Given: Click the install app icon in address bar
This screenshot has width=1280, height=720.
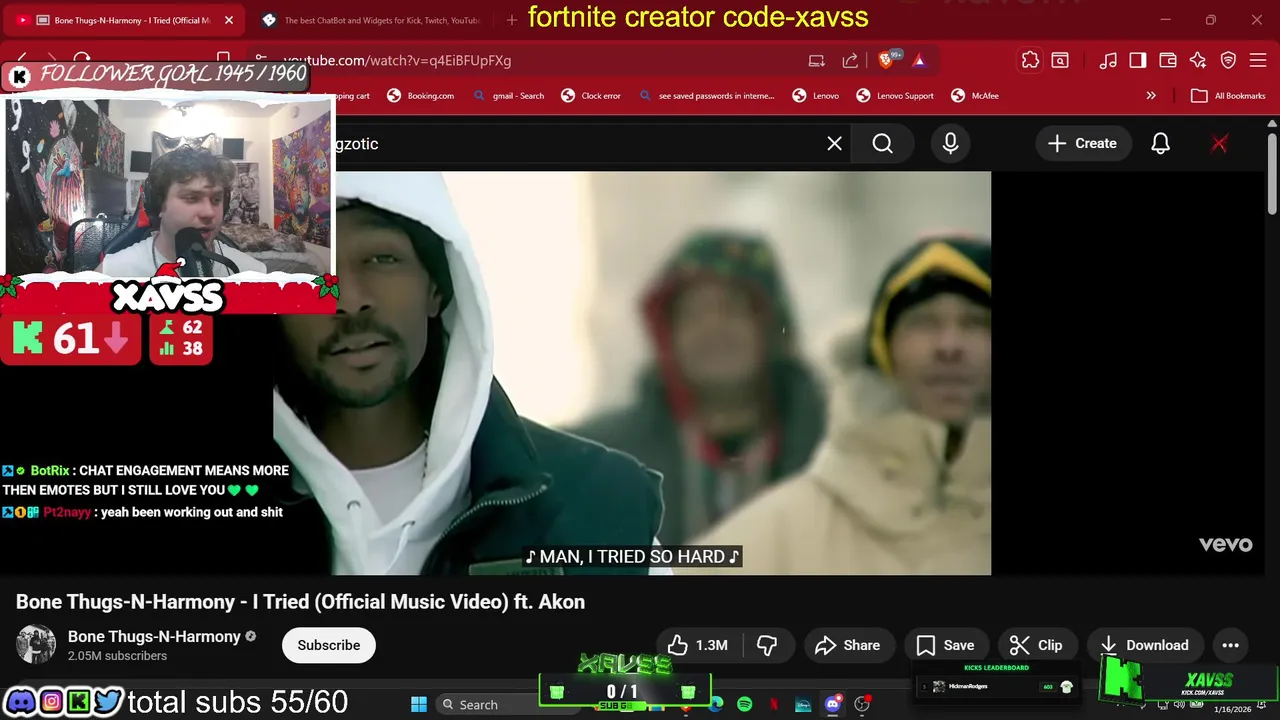Looking at the screenshot, I should 817,61.
